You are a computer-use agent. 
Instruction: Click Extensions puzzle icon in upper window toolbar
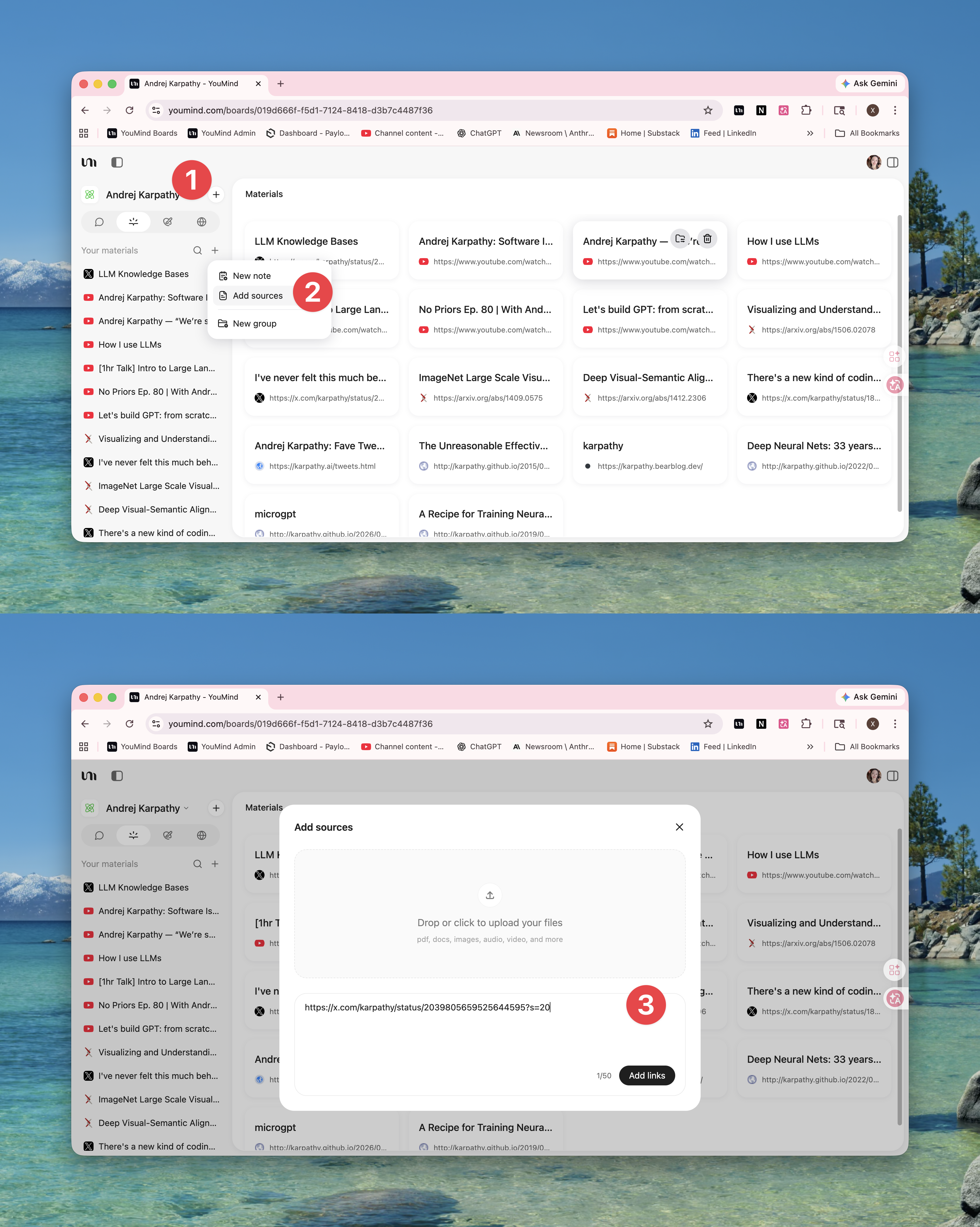(806, 110)
